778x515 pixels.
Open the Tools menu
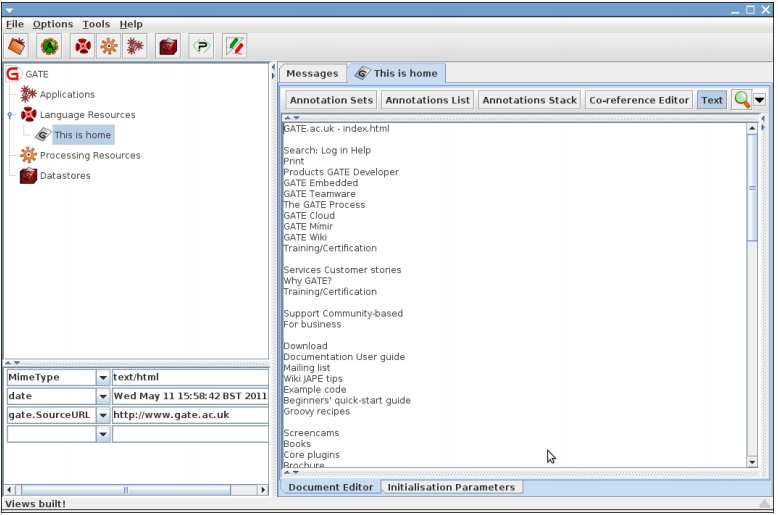coord(96,24)
